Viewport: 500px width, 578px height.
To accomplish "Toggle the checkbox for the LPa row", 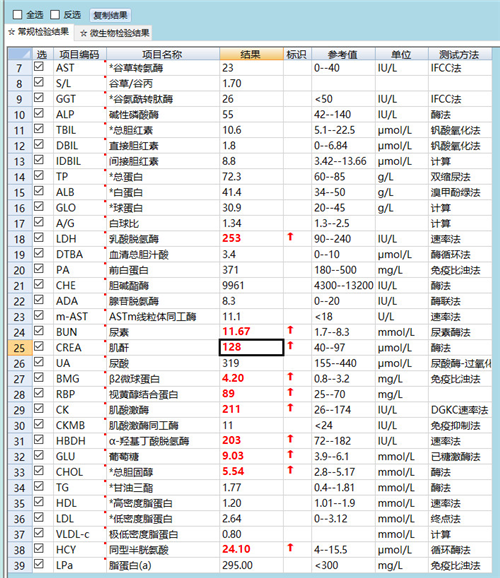I will tap(39, 564).
